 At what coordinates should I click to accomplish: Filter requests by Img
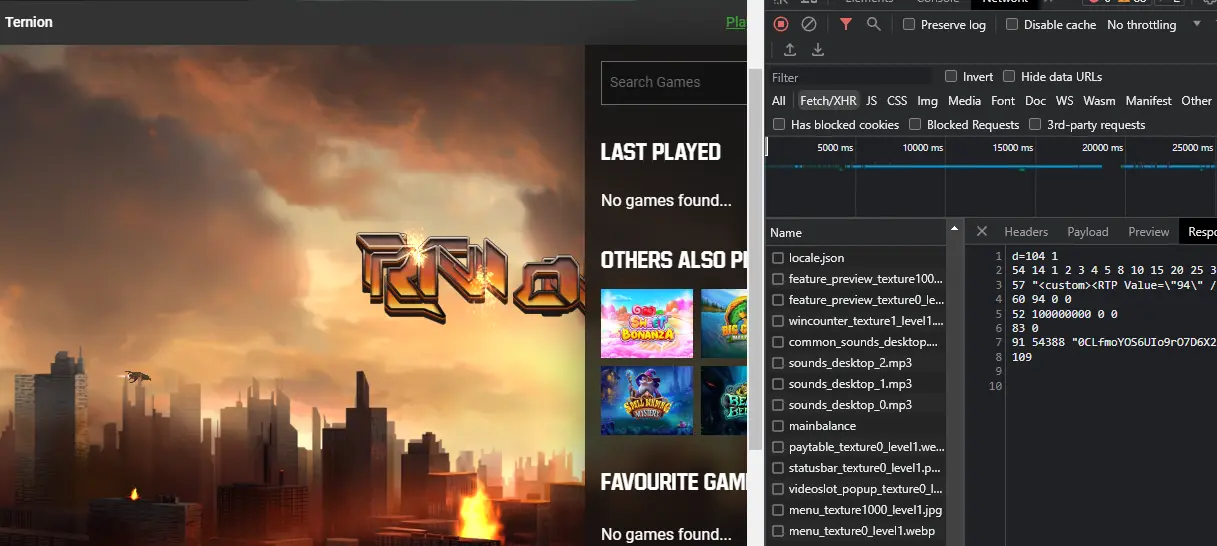(928, 101)
